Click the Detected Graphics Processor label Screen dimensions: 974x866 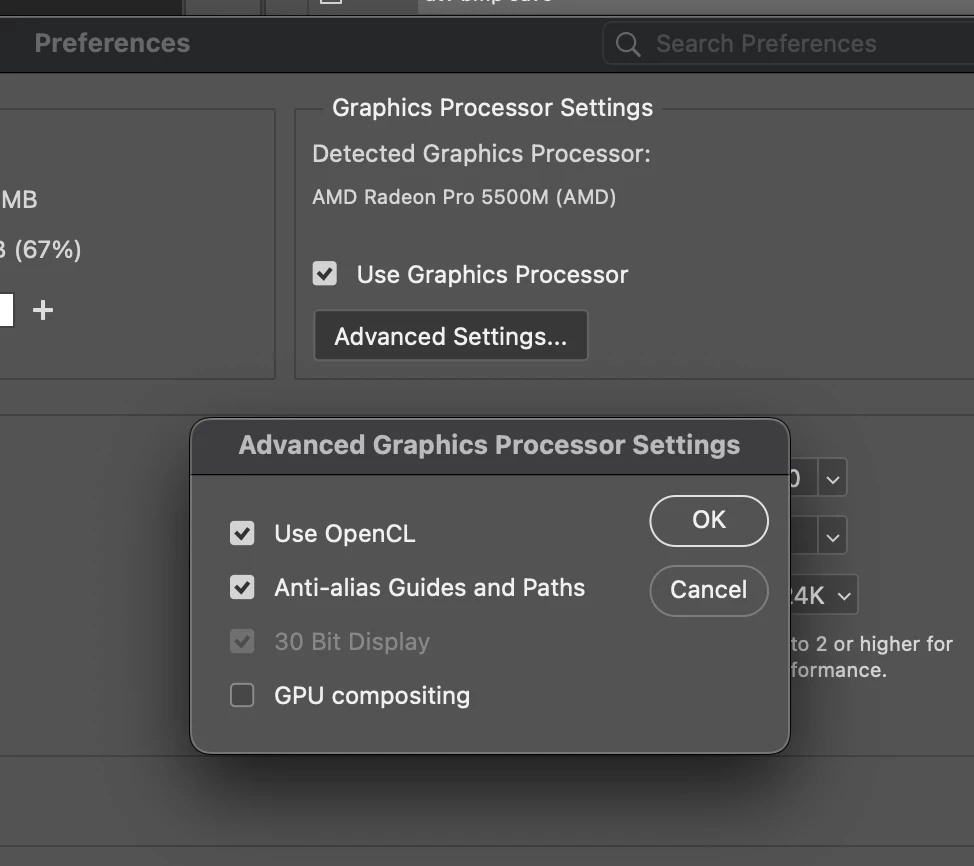click(481, 154)
